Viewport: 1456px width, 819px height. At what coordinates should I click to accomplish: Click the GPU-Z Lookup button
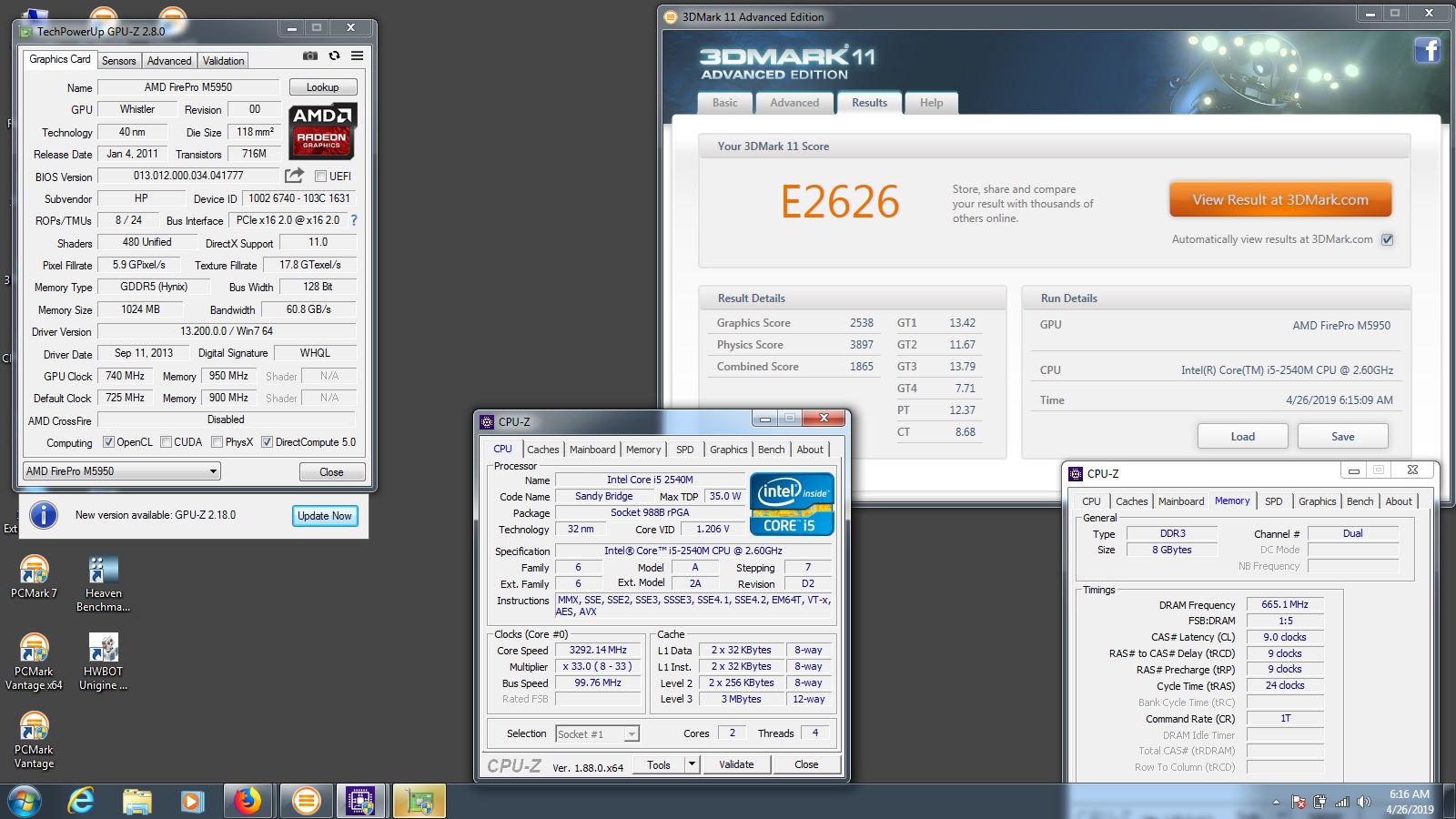coord(323,87)
